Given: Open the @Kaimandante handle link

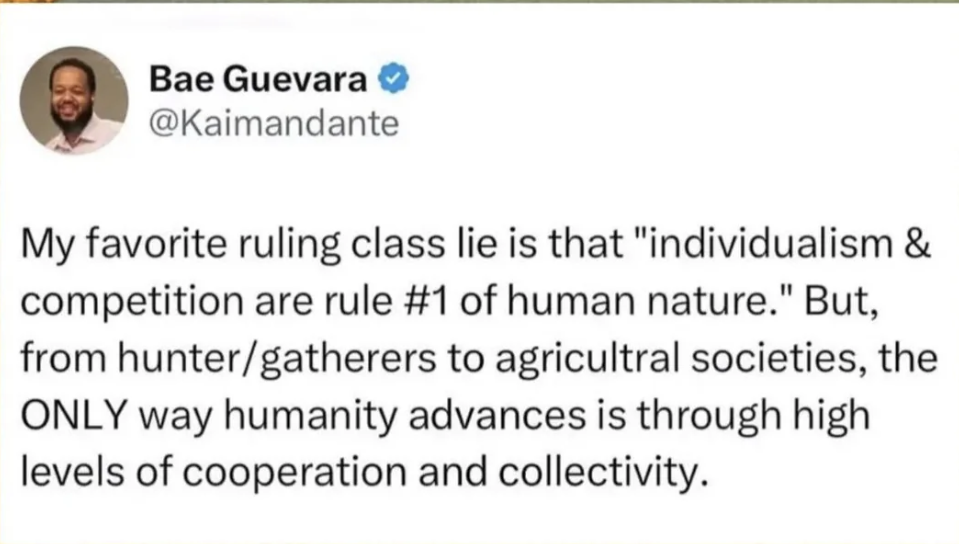Looking at the screenshot, I should [274, 124].
